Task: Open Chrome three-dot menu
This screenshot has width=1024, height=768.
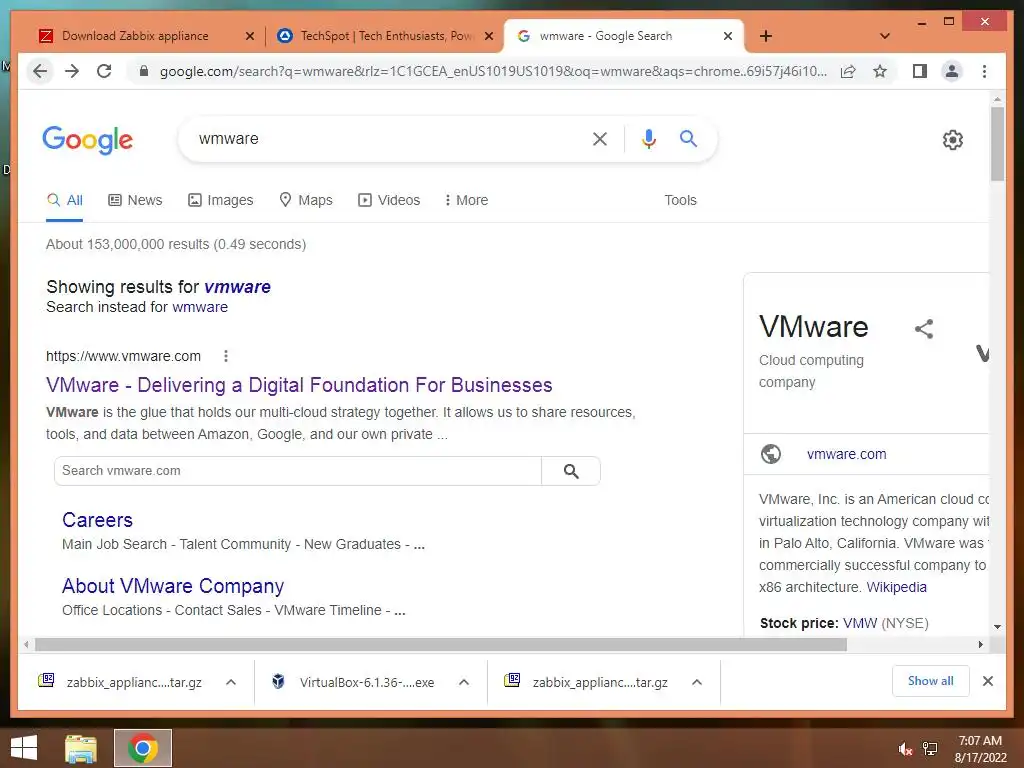Action: coord(984,71)
